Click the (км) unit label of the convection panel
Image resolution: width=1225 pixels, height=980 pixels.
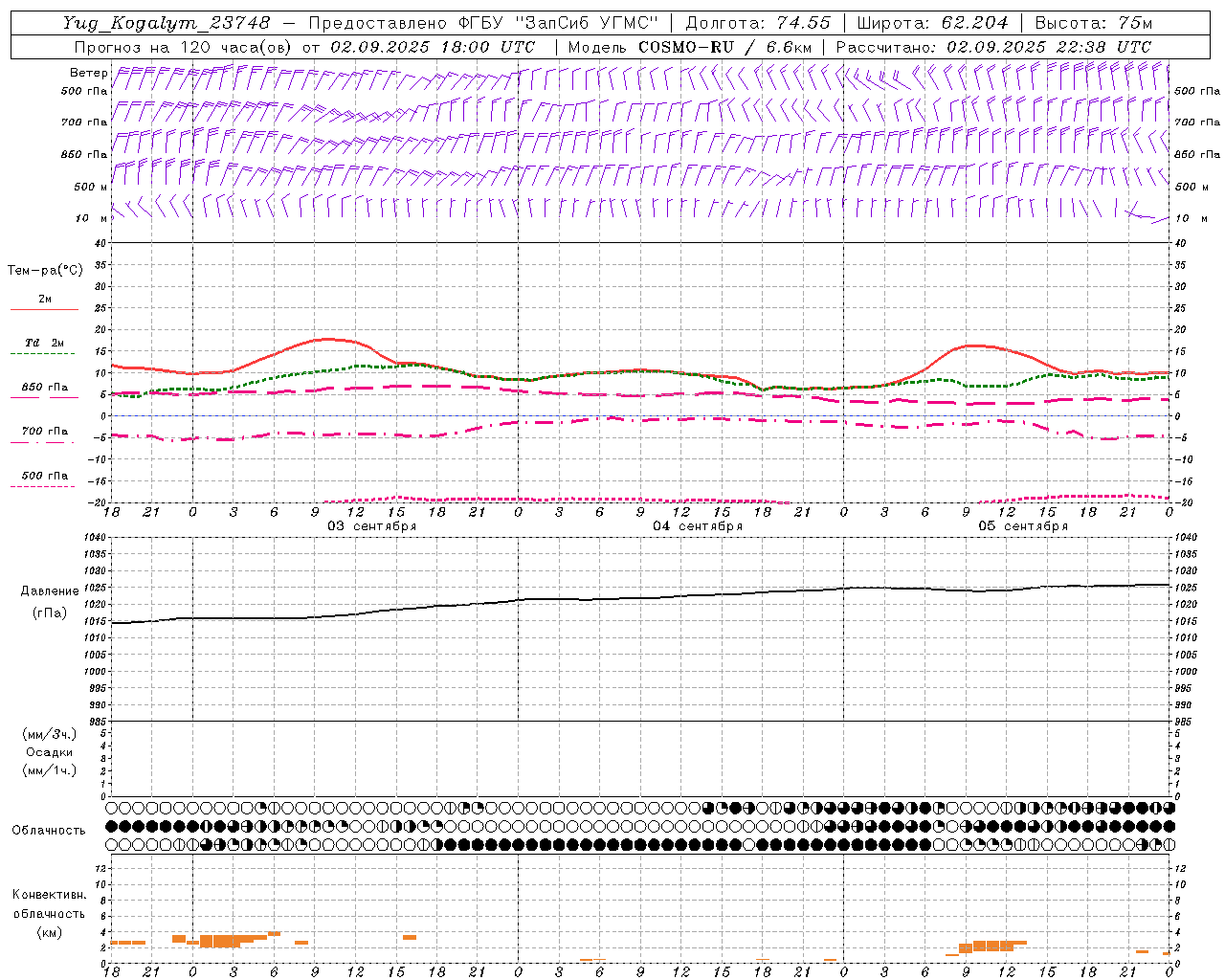coord(50,932)
